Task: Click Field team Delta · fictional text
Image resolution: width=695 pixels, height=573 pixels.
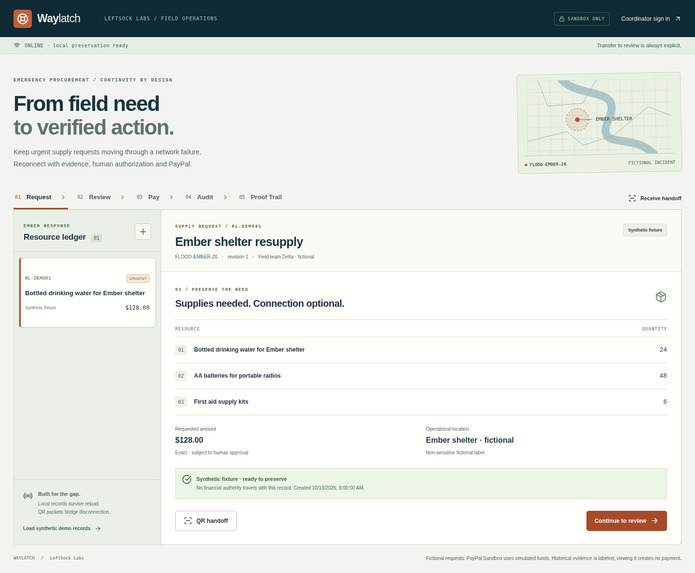Action: (x=286, y=257)
